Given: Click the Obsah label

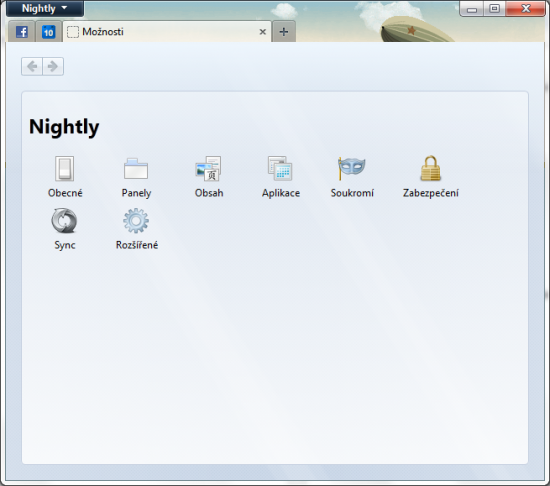Looking at the screenshot, I should pos(209,193).
